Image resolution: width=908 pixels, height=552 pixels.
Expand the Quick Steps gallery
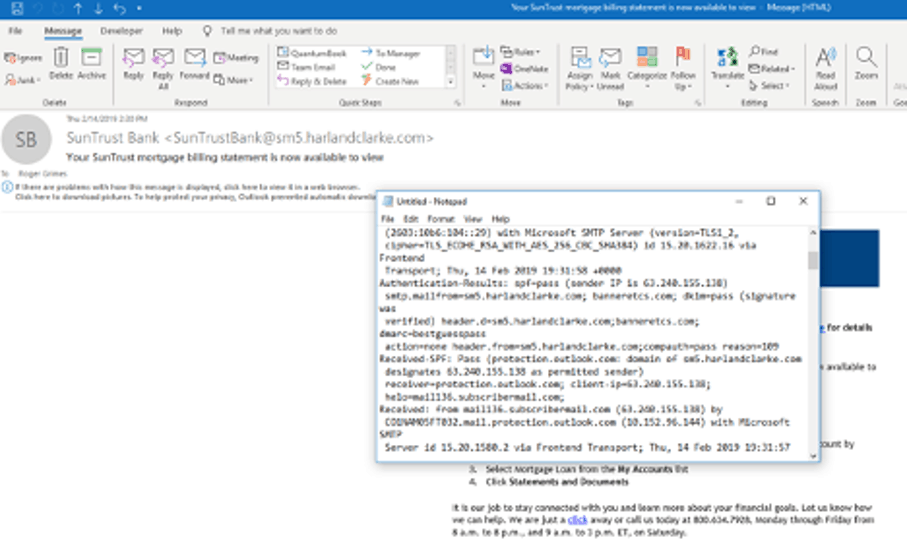(451, 82)
